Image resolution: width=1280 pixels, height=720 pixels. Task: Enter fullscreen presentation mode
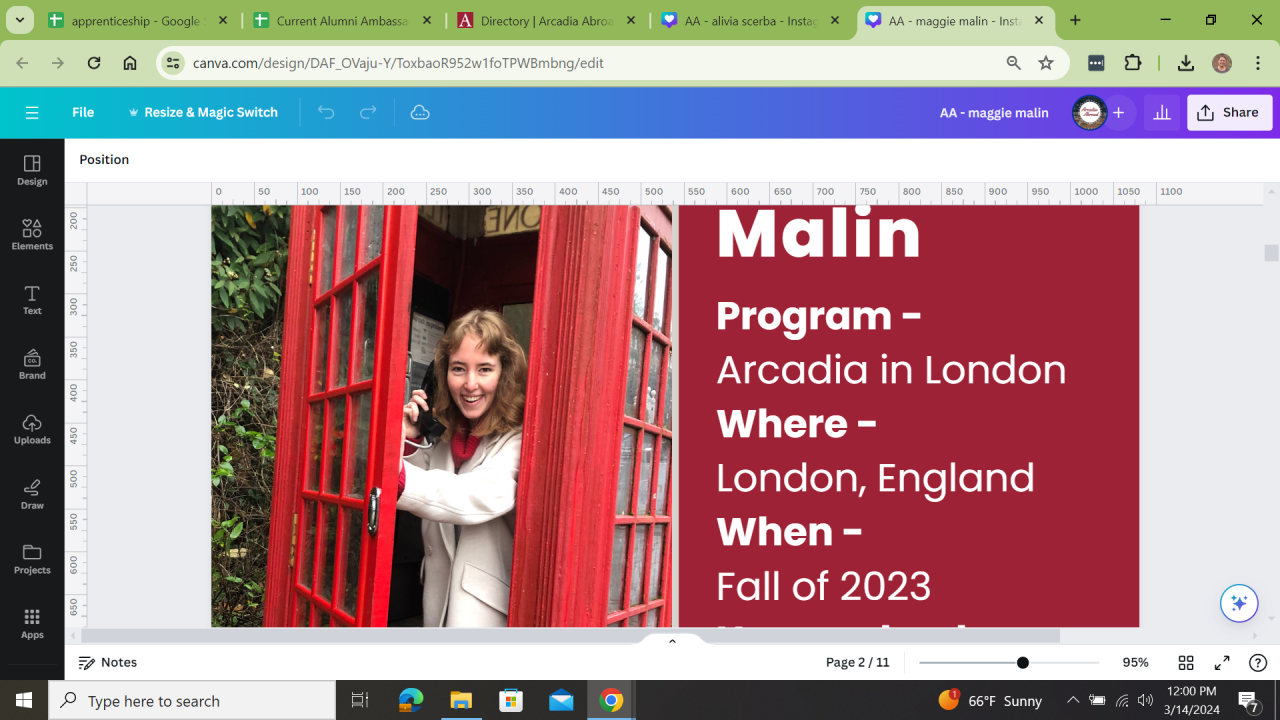point(1222,663)
